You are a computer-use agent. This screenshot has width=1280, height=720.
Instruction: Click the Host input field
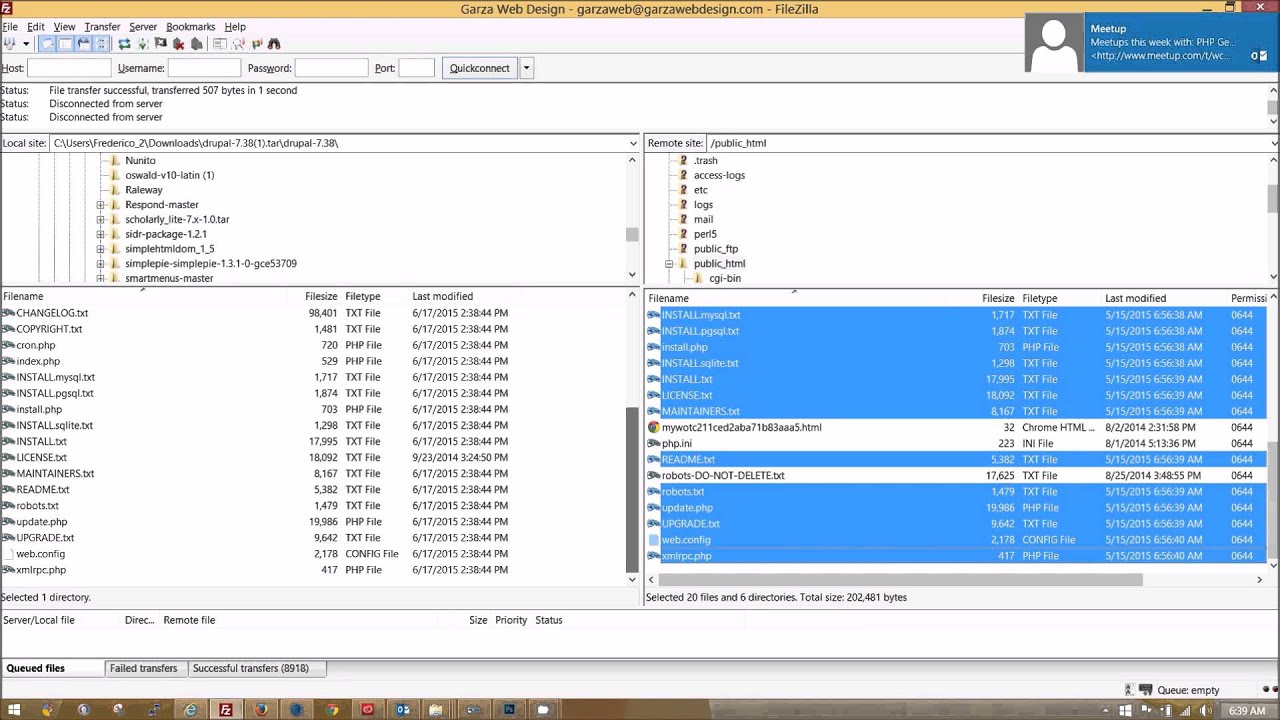[x=69, y=68]
